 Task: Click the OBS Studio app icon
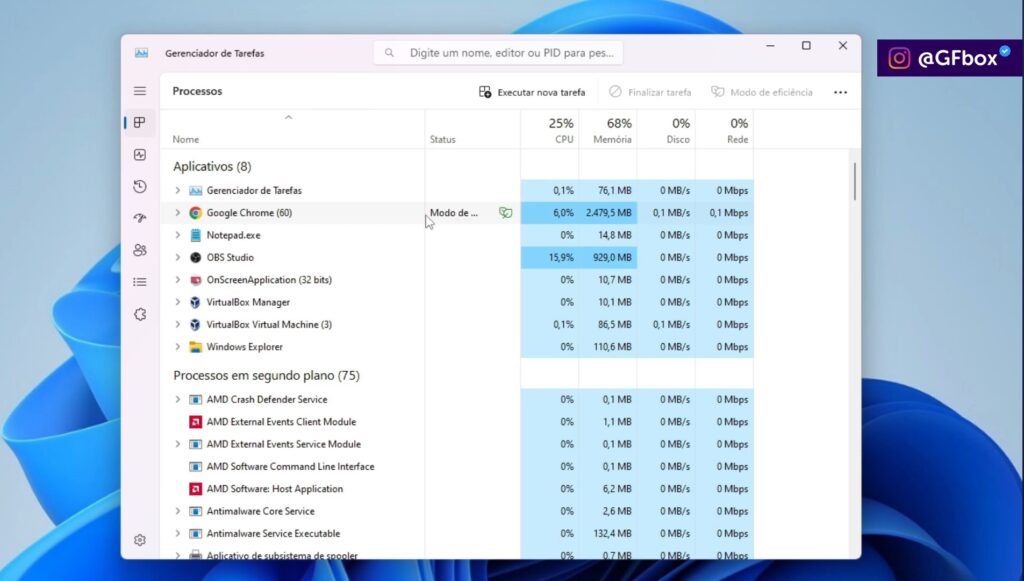click(x=195, y=257)
